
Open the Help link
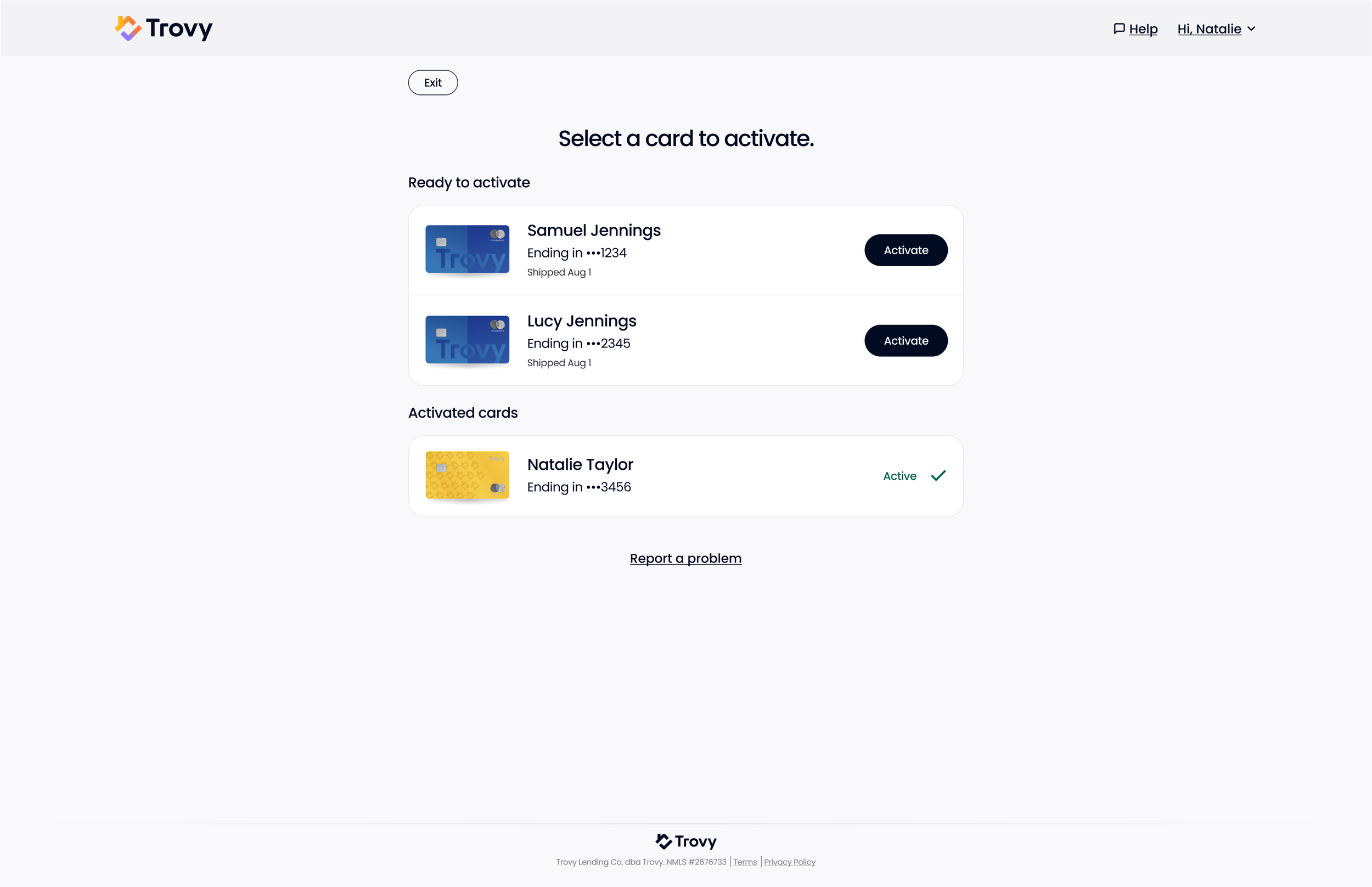point(1143,29)
